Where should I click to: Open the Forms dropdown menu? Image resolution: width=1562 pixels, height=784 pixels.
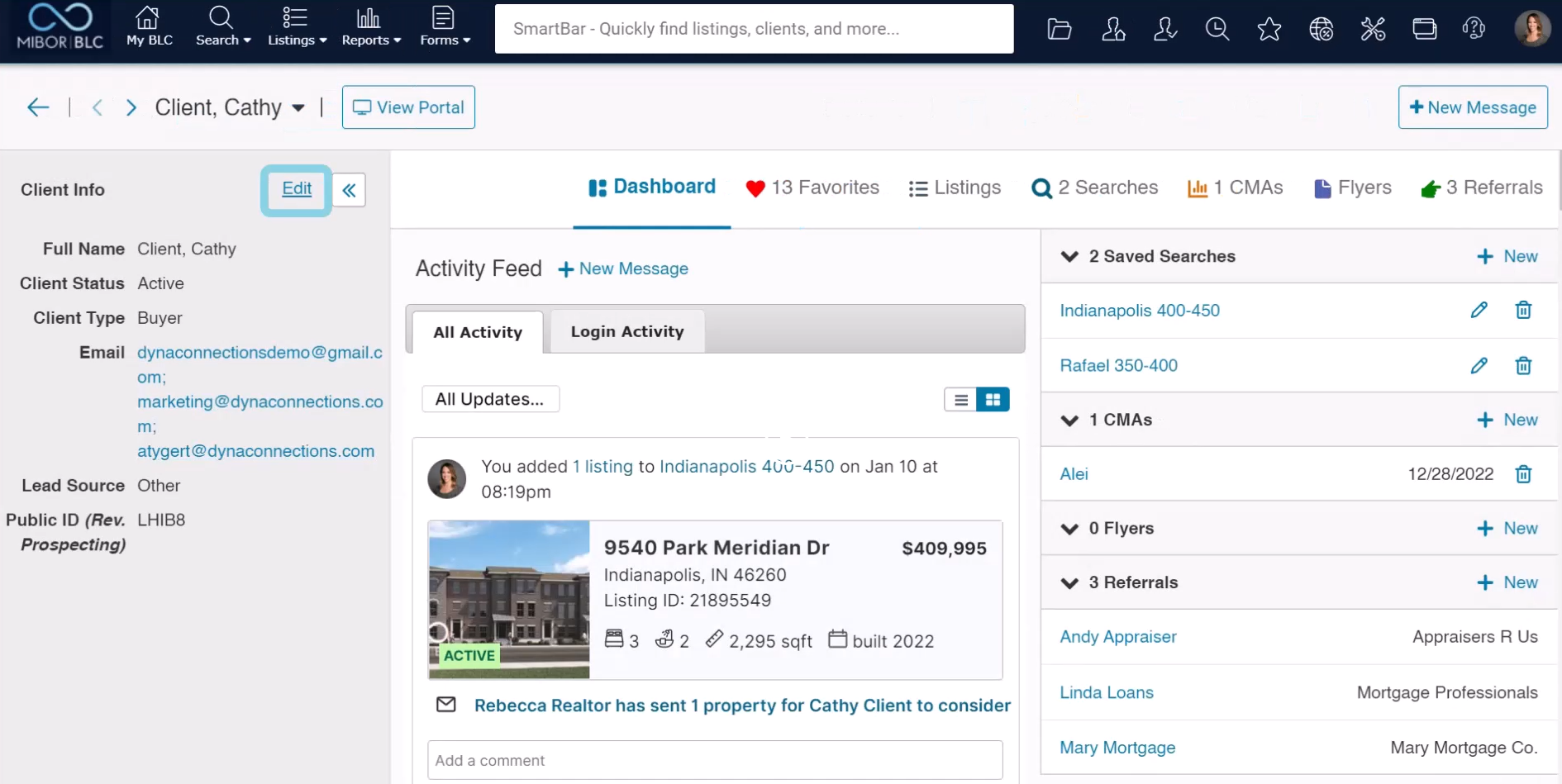[445, 26]
